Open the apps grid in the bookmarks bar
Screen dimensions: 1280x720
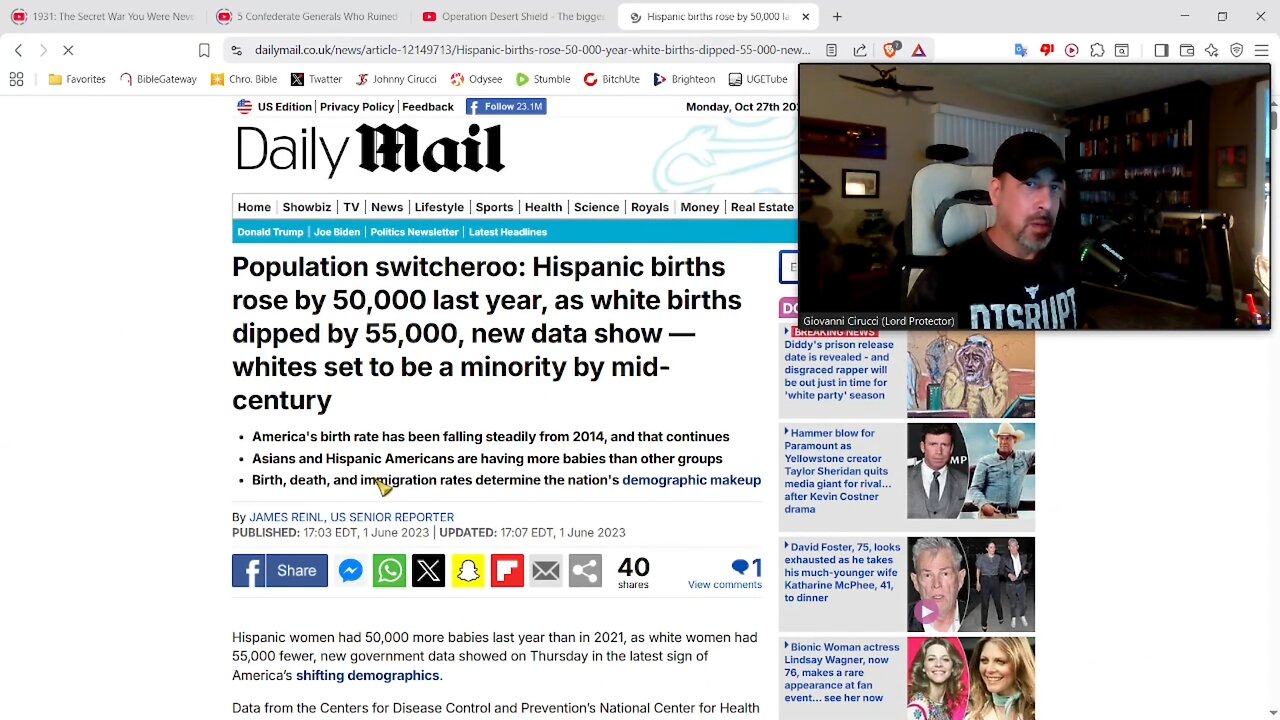click(x=16, y=79)
